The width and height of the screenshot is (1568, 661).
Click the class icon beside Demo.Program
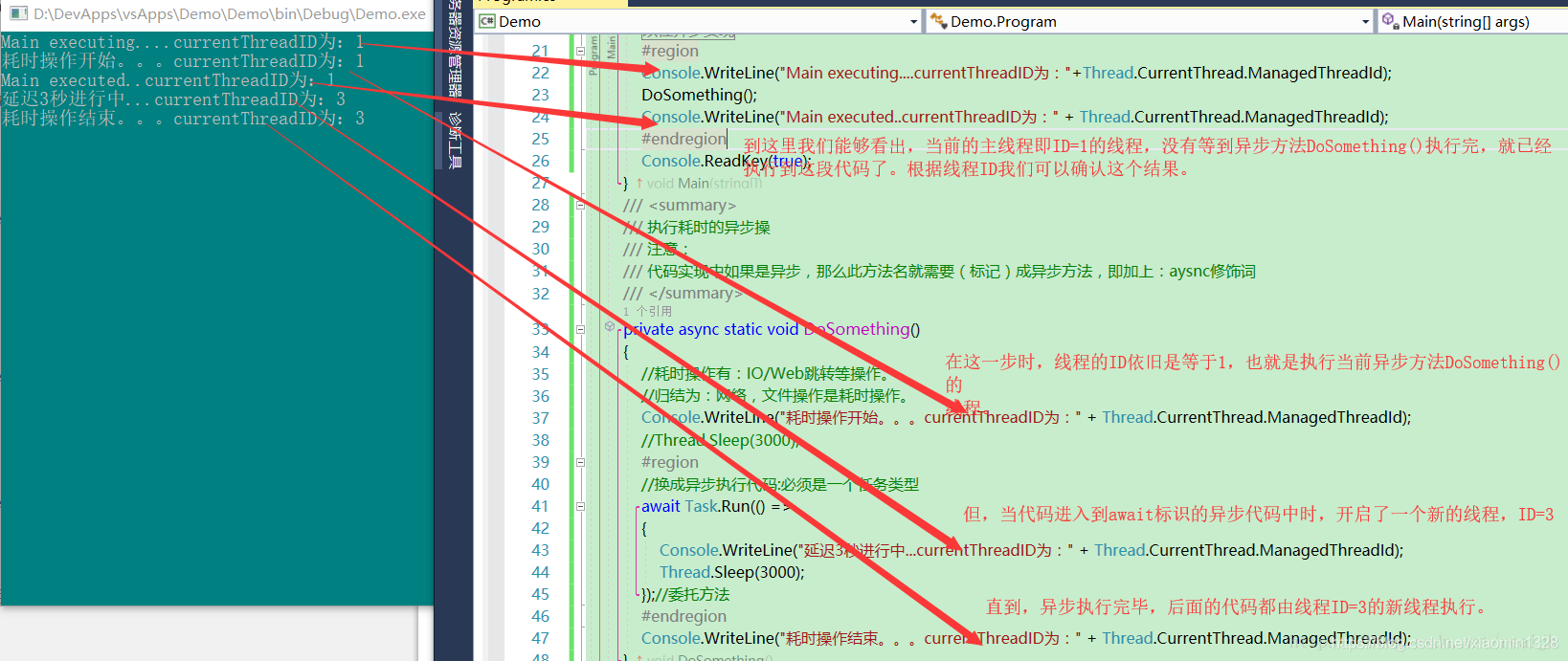(x=939, y=21)
